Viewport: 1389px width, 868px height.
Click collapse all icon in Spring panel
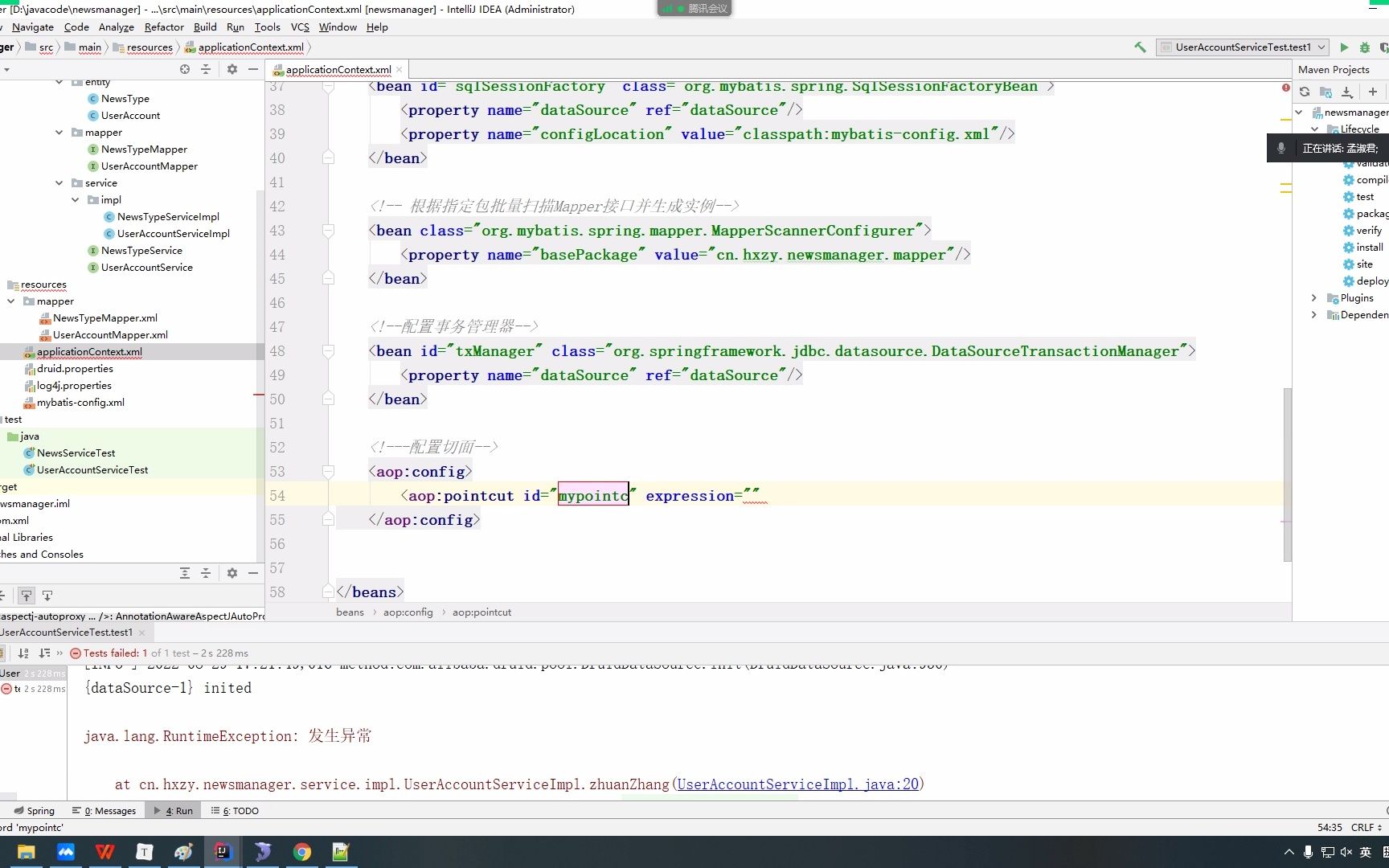[x=206, y=573]
